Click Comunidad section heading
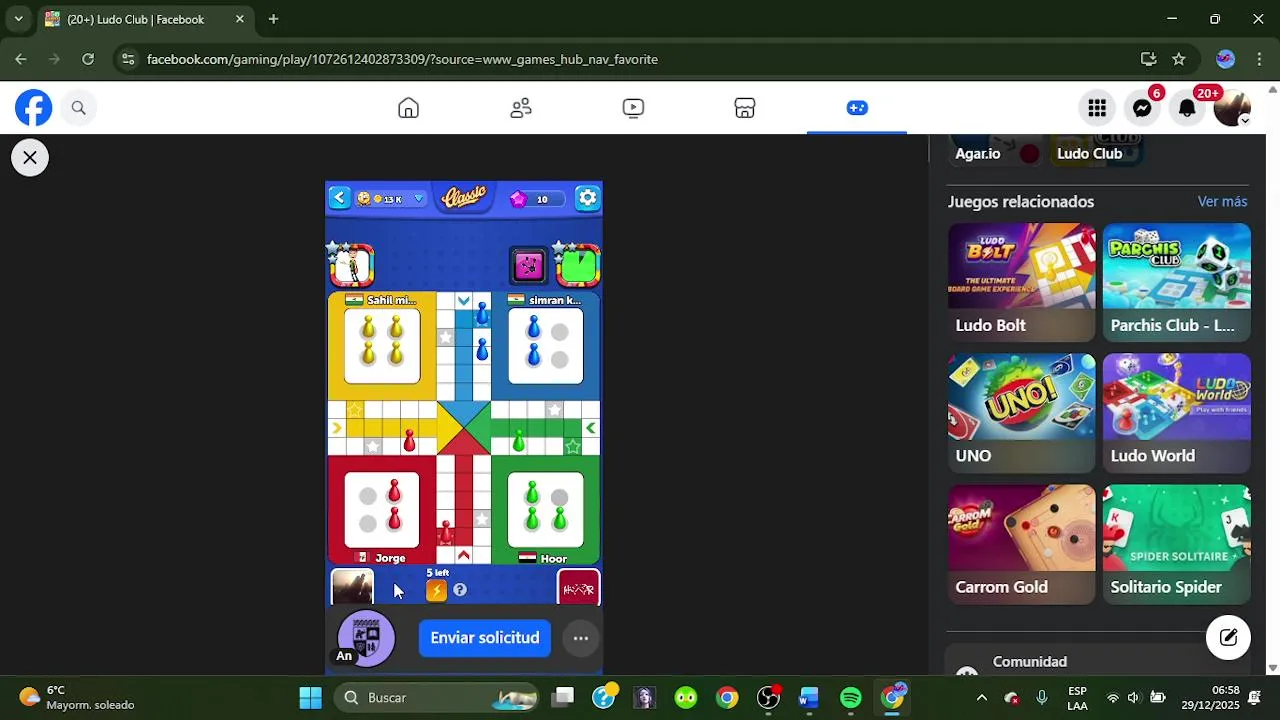Viewport: 1280px width, 720px height. pos(1030,662)
